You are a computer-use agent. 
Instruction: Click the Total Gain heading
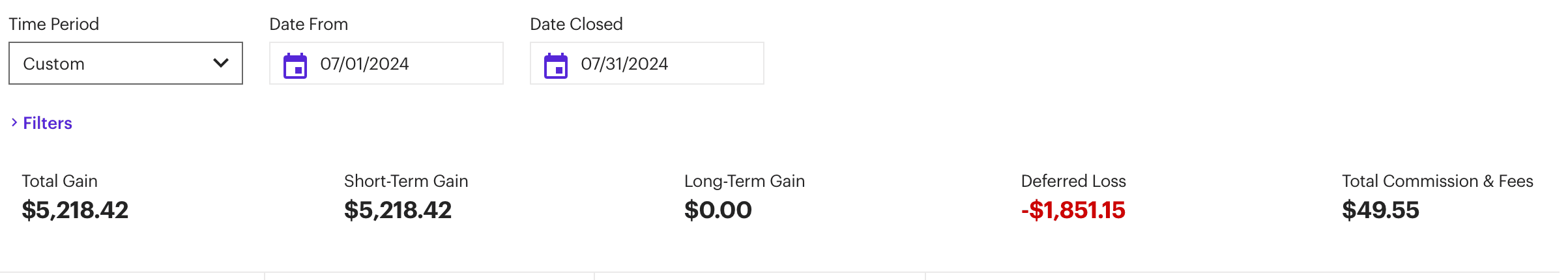[60, 181]
